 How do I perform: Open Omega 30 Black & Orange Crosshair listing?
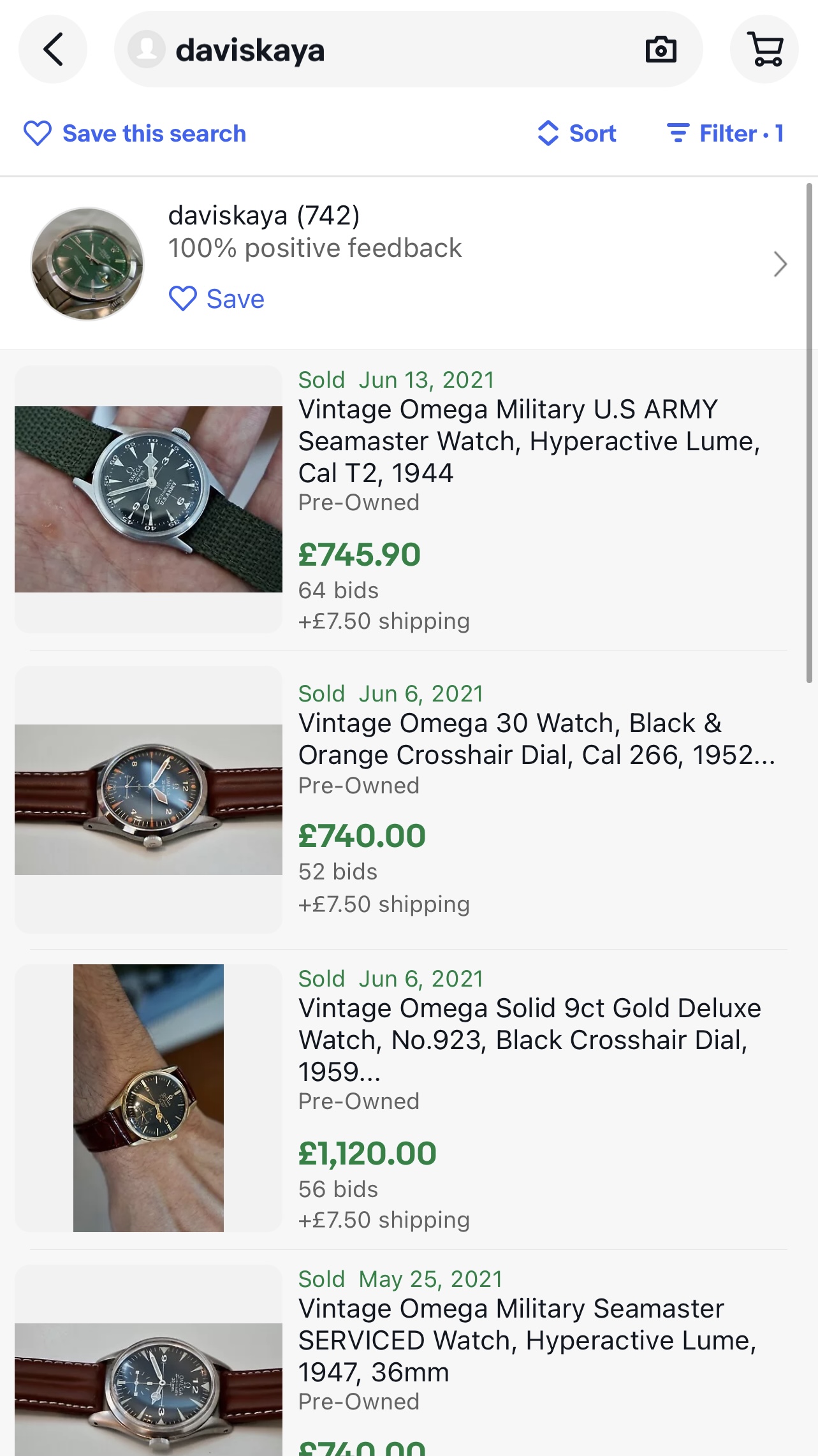536,739
